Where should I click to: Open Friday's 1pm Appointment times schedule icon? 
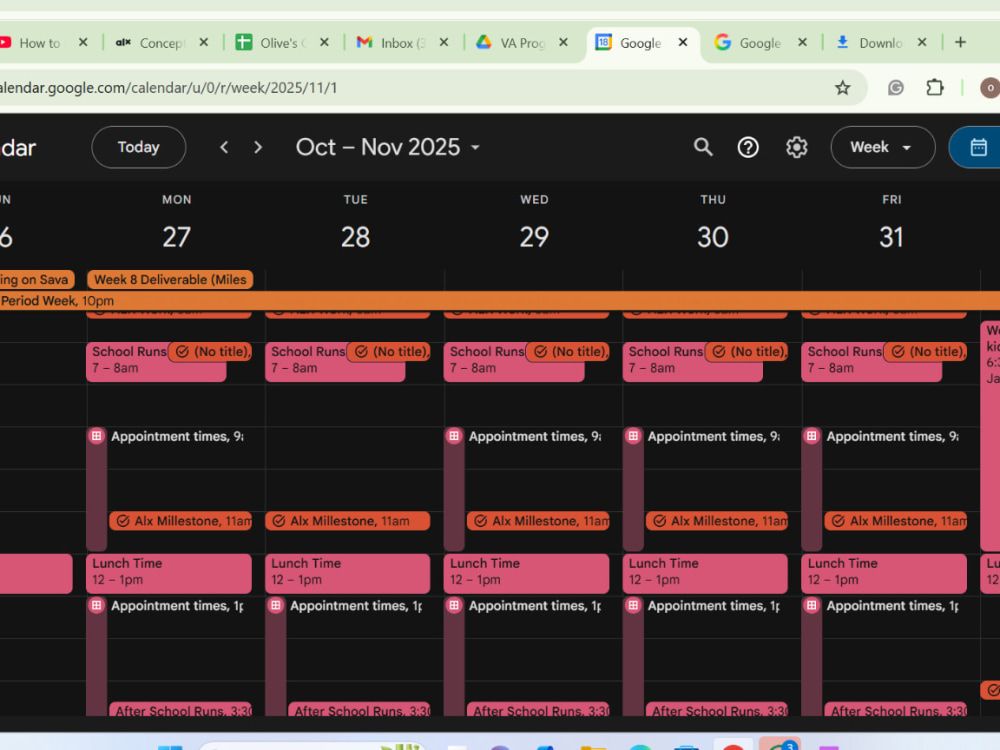pyautogui.click(x=811, y=605)
